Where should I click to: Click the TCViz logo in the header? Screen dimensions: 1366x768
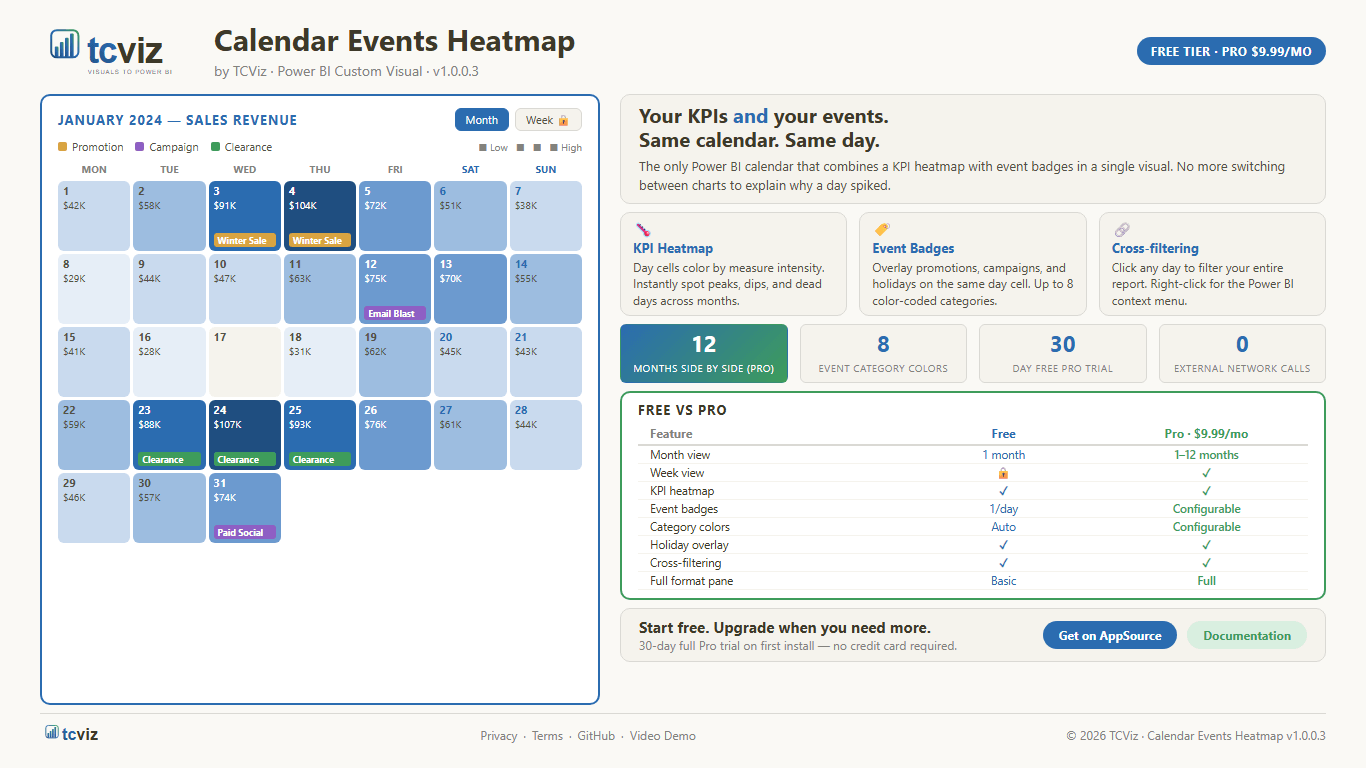[x=111, y=51]
